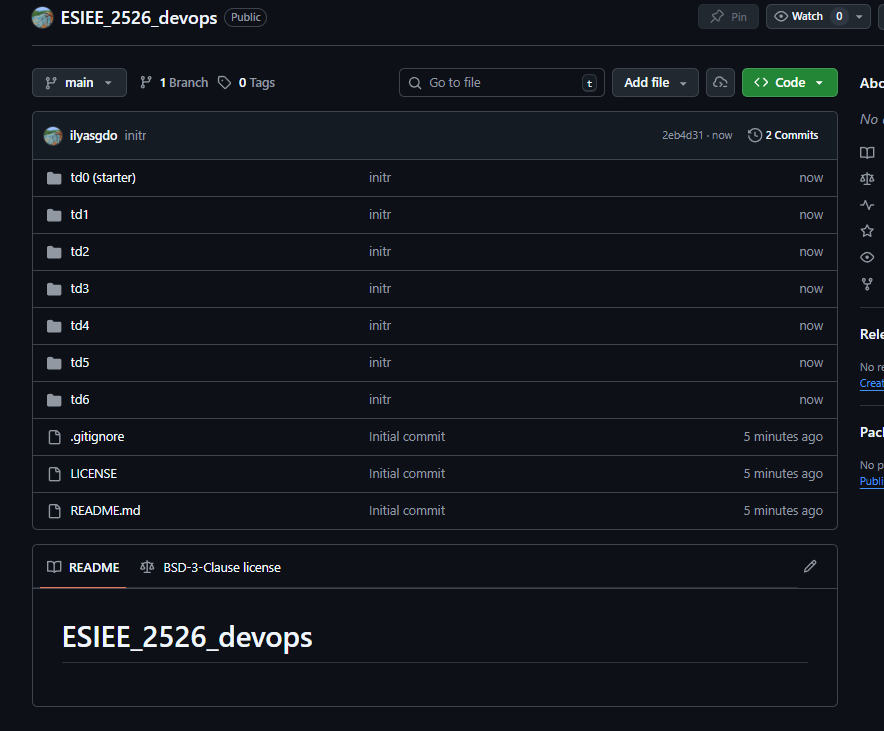The height and width of the screenshot is (731, 884).
Task: Open the td0 (starter) folder
Action: (103, 178)
